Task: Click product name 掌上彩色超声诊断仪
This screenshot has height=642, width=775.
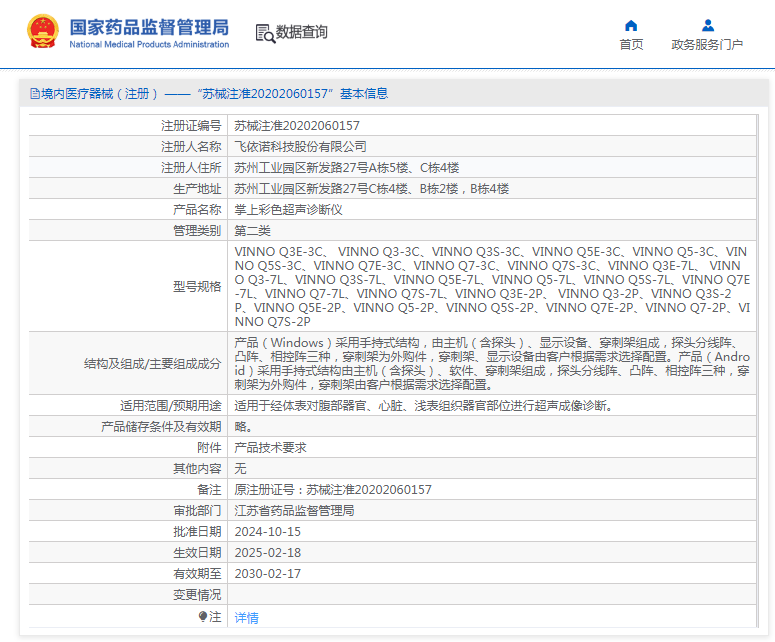Action: pyautogui.click(x=288, y=210)
